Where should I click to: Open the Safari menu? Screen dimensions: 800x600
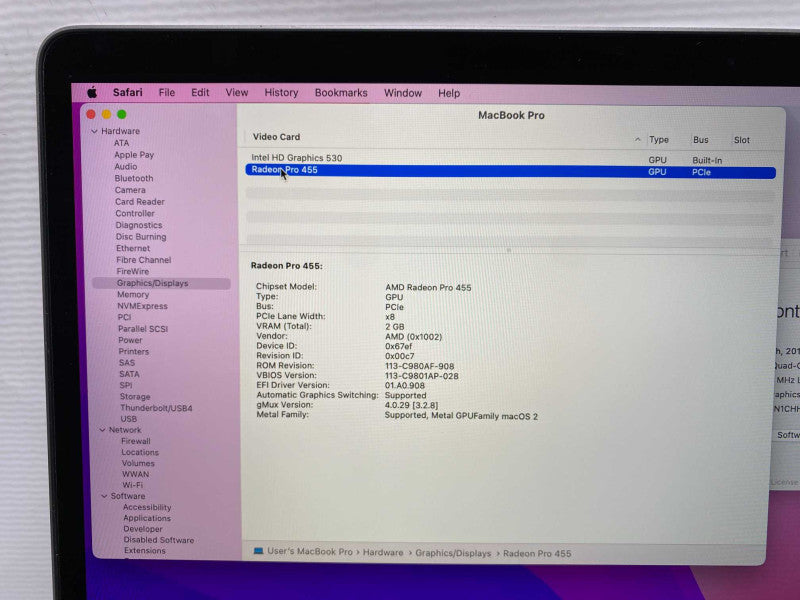[x=128, y=92]
